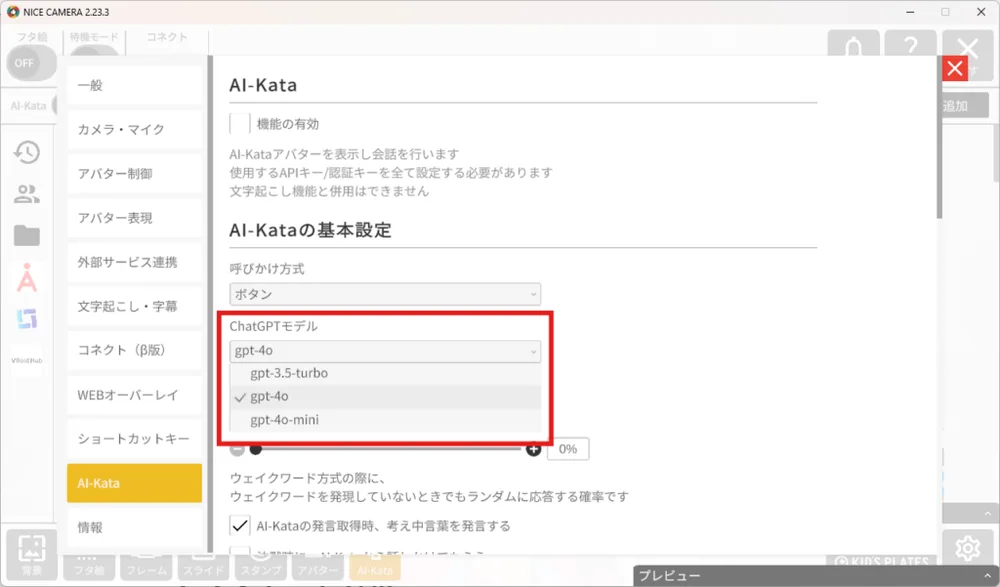Open the 情報 settings category
1000x587 pixels.
coord(135,527)
